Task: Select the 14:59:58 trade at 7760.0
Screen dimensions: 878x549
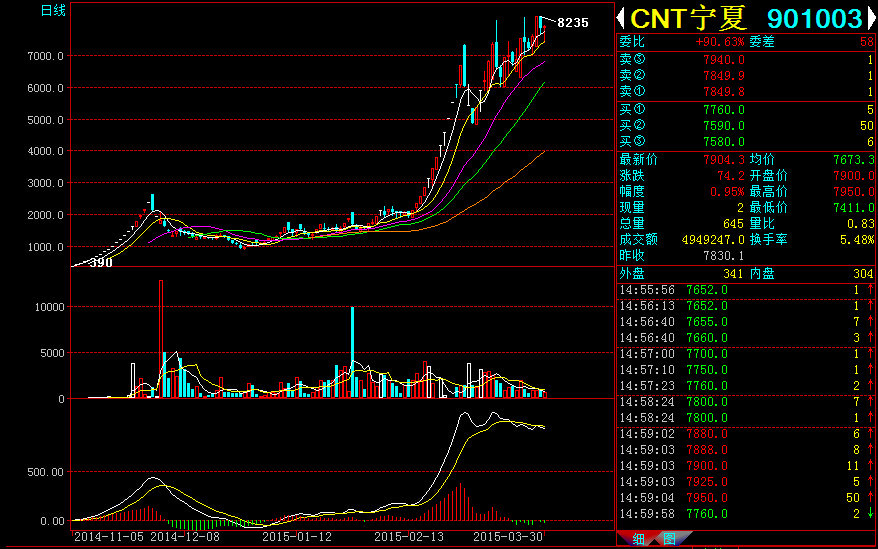Action: pyautogui.click(x=746, y=514)
